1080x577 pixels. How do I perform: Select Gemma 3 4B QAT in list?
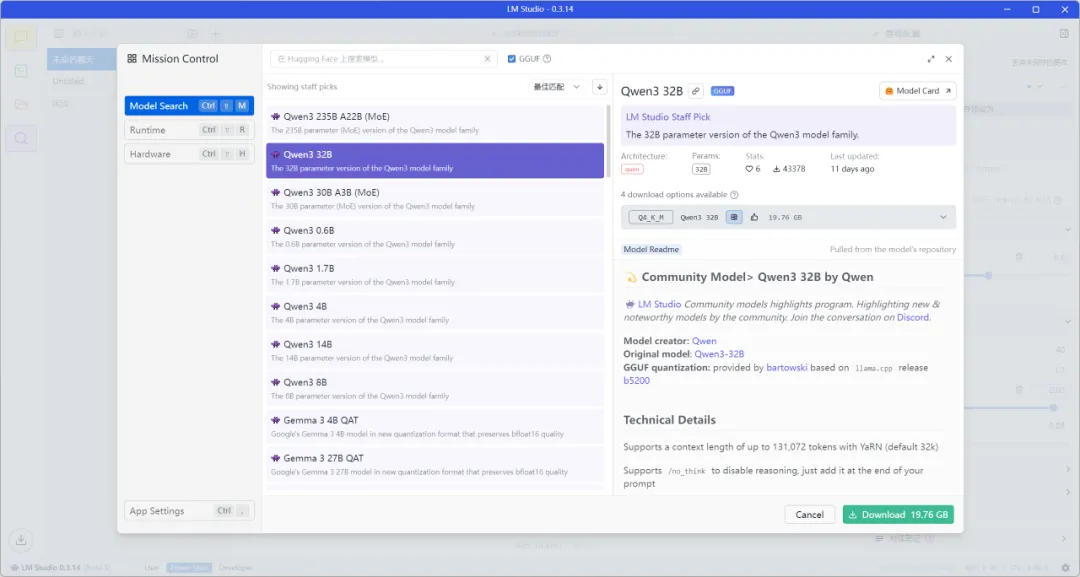point(435,426)
